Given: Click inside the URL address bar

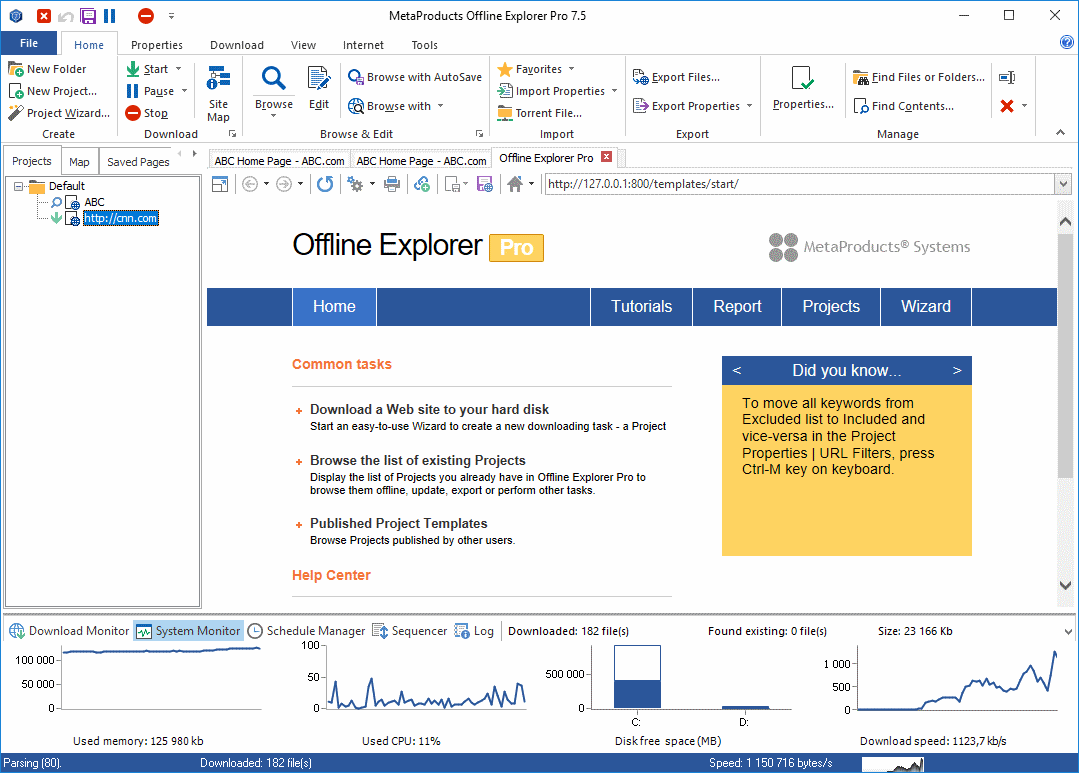Looking at the screenshot, I should tap(750, 184).
